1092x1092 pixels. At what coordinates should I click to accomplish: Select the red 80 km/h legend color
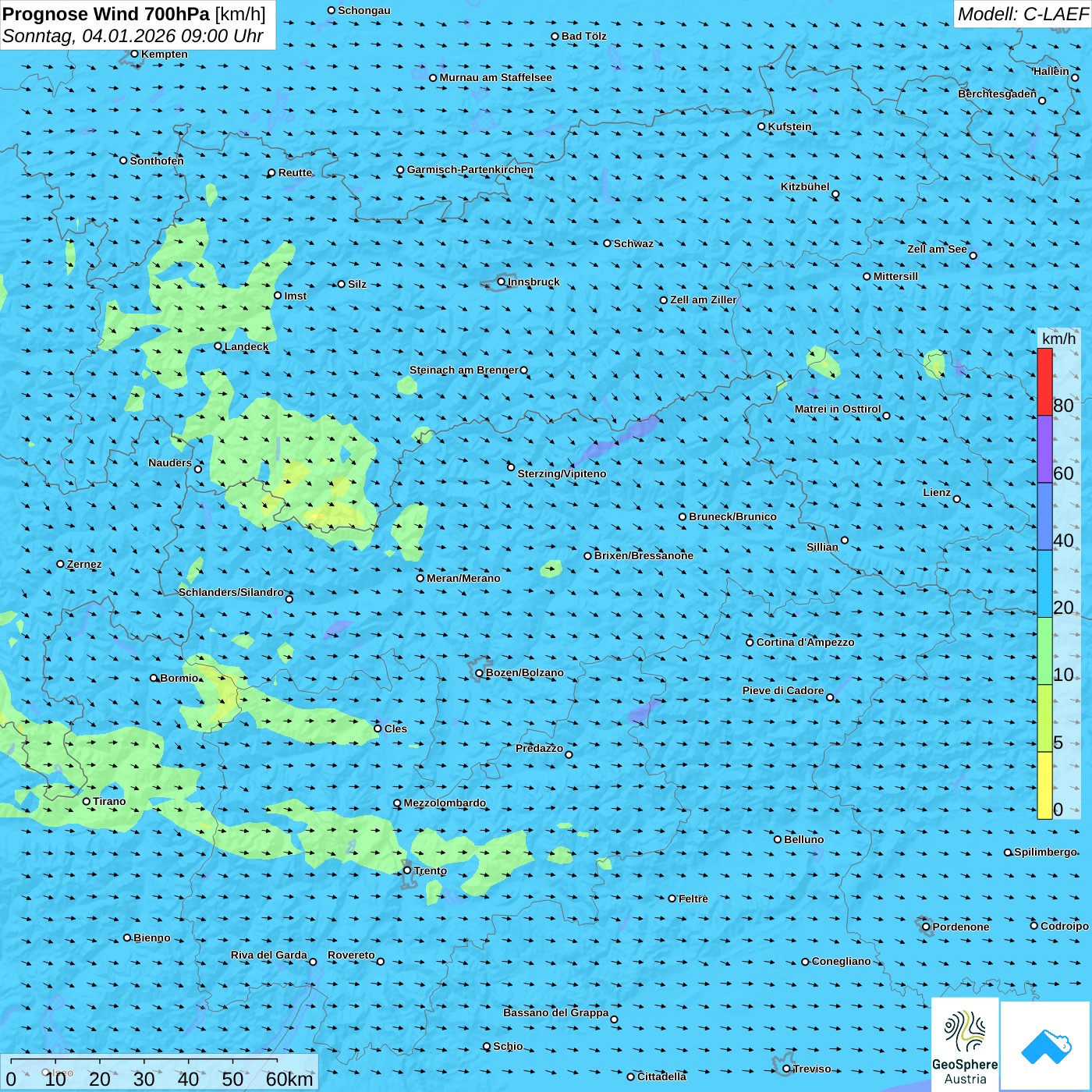click(1044, 382)
